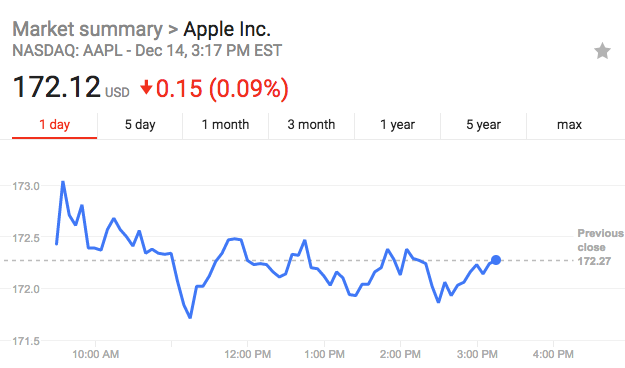Click the Previous close 172.27 label
The height and width of the screenshot is (368, 625).
[600, 247]
